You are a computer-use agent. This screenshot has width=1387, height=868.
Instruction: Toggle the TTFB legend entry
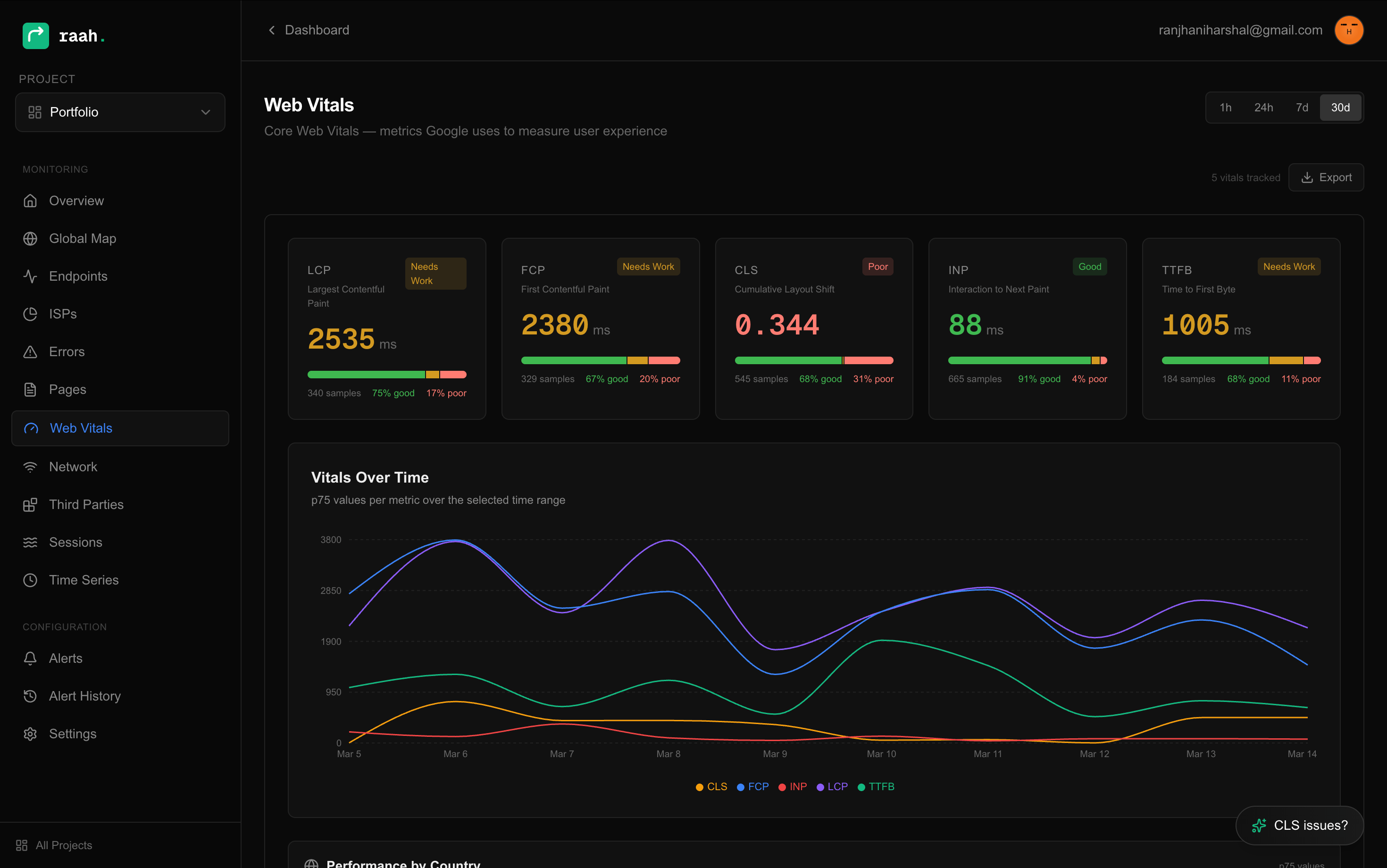coord(876,786)
